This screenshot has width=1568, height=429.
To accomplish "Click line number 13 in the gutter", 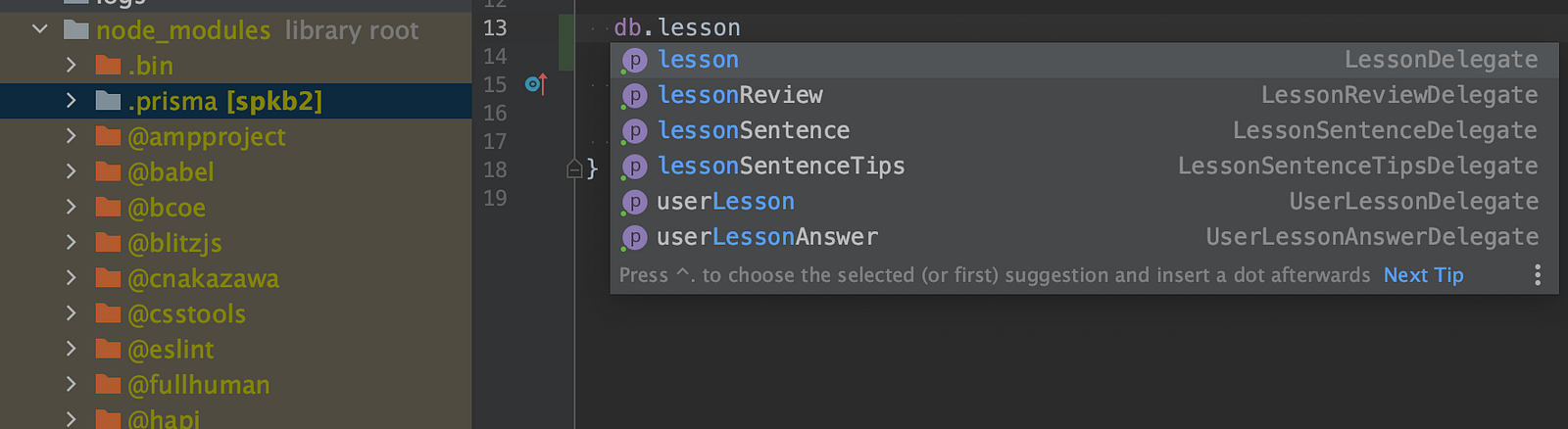I will coord(495,27).
